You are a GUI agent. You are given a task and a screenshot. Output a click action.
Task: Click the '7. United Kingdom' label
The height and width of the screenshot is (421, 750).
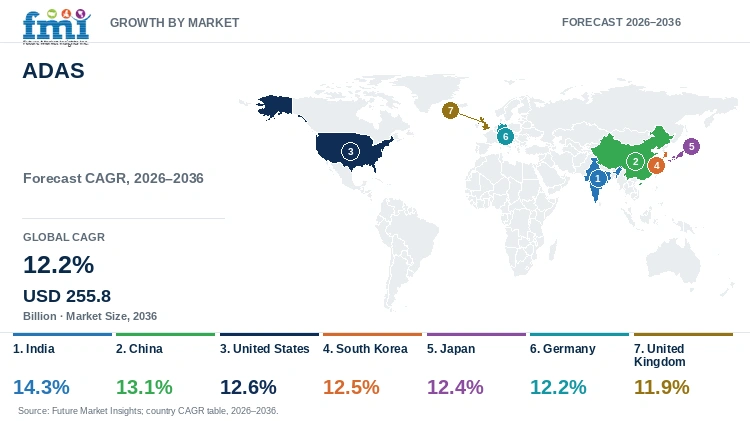click(x=660, y=355)
